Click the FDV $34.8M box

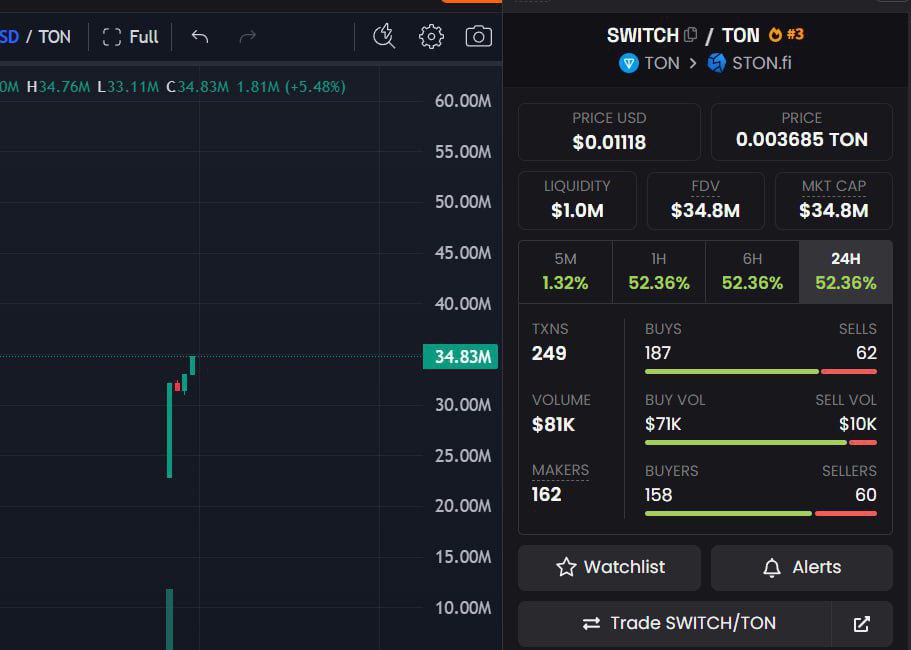click(705, 200)
